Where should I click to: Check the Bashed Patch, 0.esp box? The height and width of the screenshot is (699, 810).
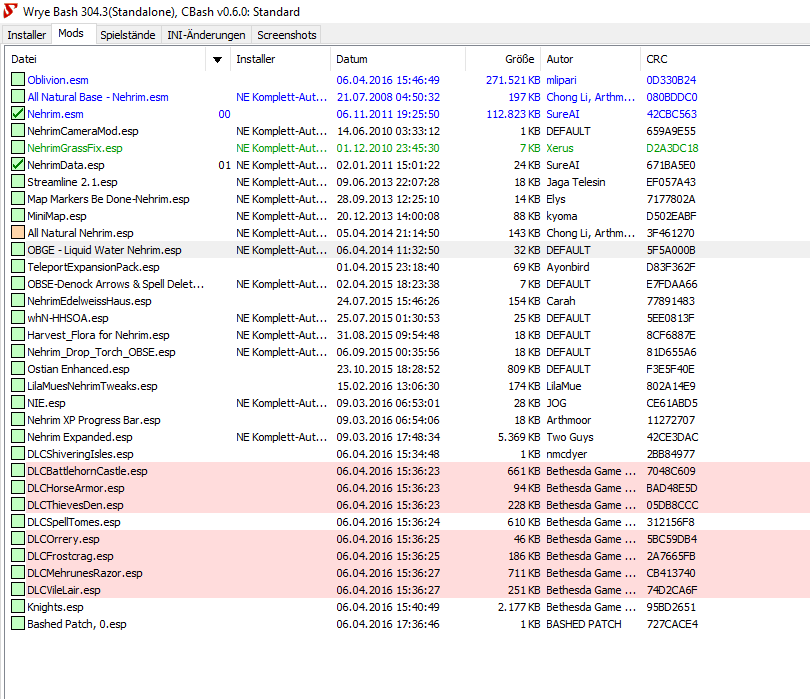pyautogui.click(x=17, y=624)
